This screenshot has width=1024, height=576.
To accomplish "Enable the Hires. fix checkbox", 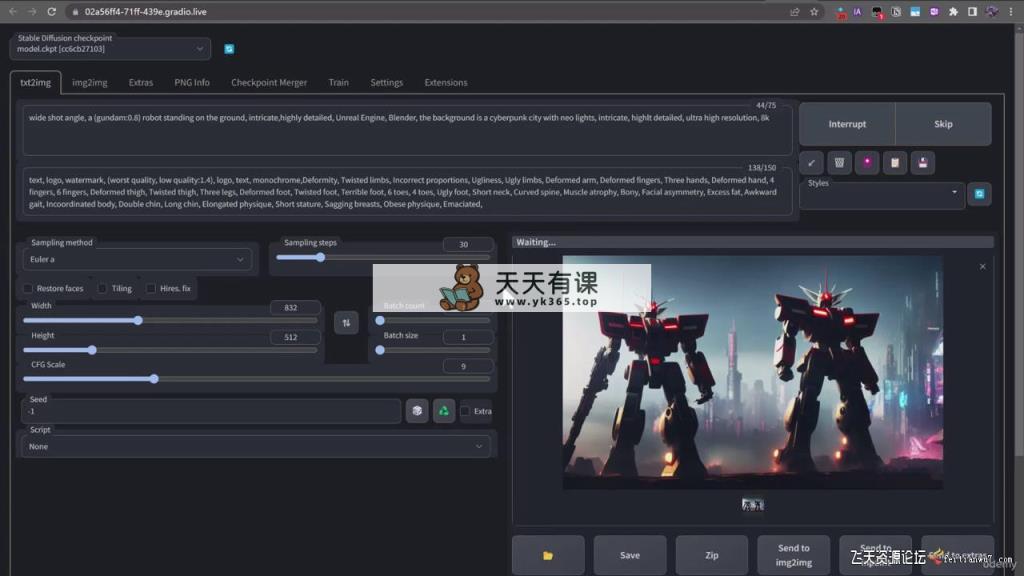I will [151, 288].
